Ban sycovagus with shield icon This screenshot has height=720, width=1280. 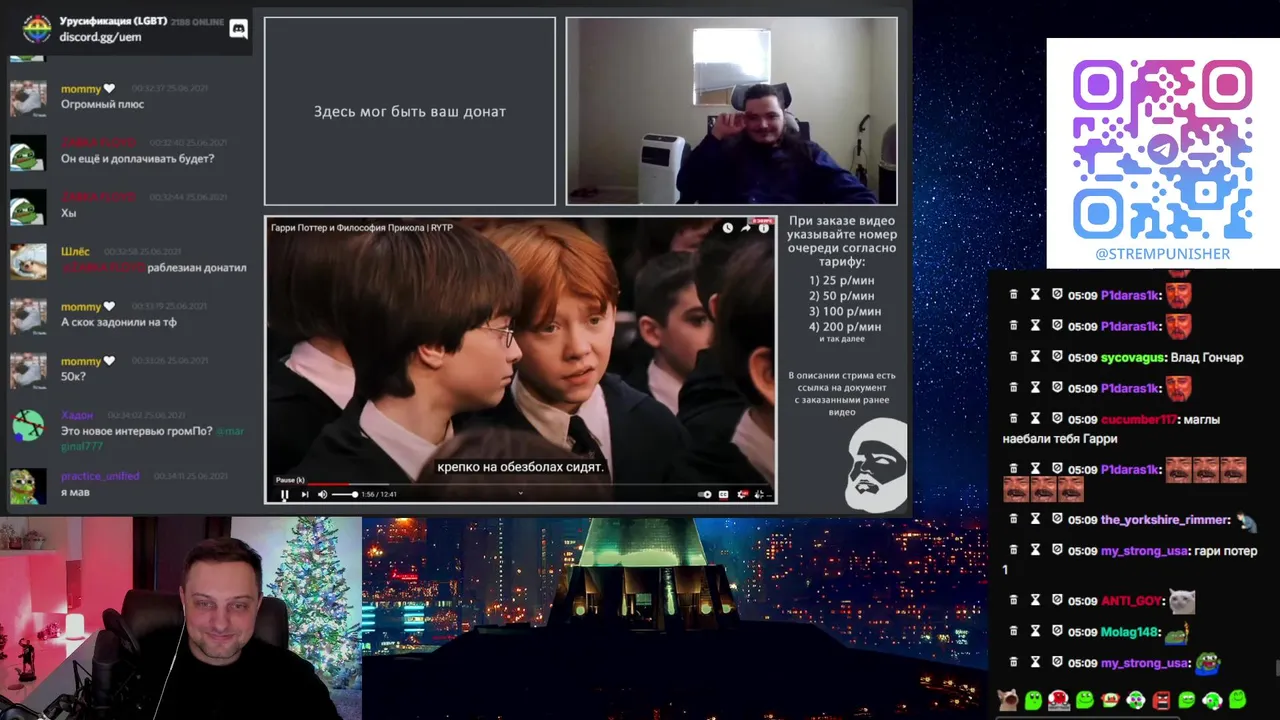(x=1057, y=357)
